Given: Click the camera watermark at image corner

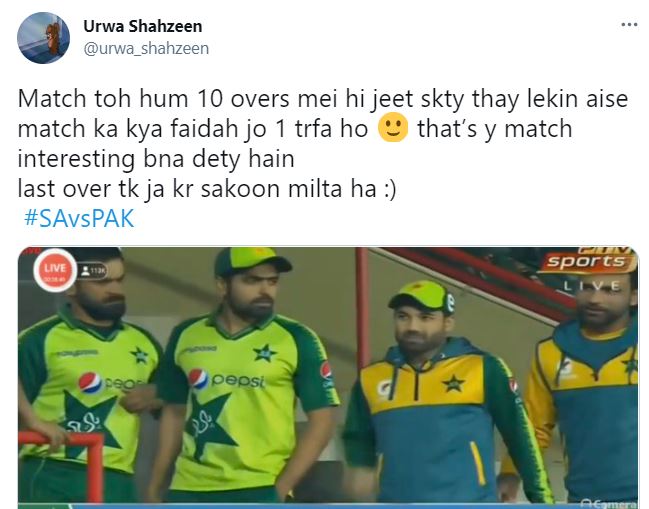Looking at the screenshot, I should coord(609,503).
